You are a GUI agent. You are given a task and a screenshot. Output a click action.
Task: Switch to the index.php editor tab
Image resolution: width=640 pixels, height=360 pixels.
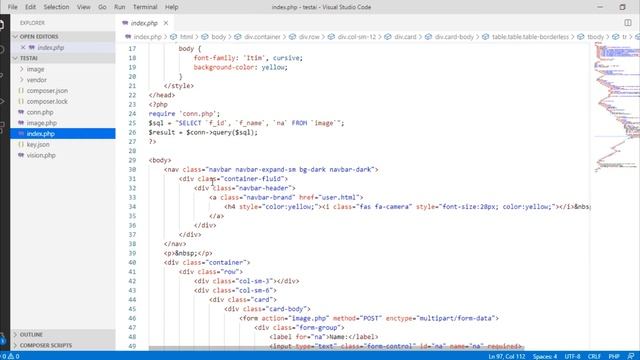point(144,23)
